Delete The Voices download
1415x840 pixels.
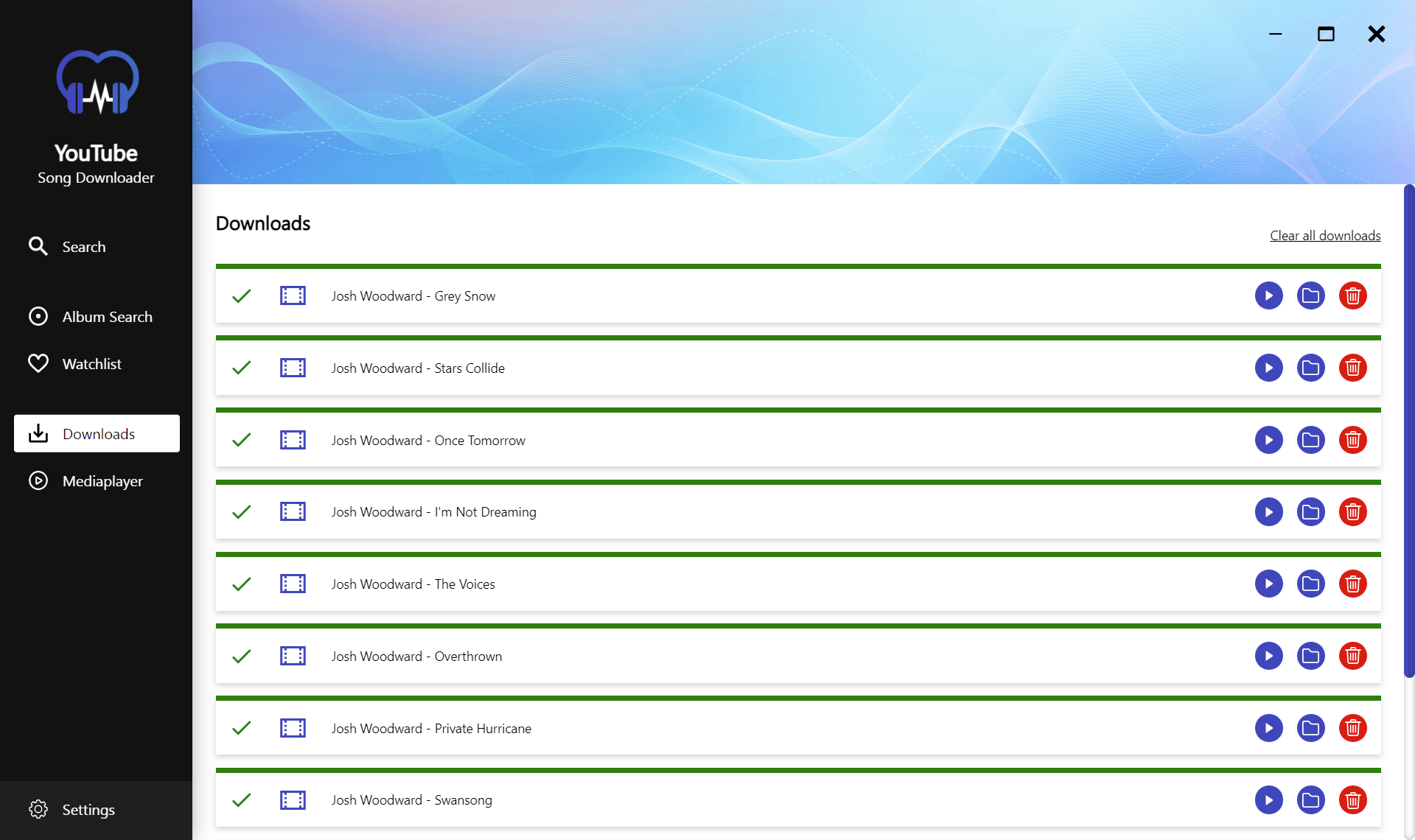(x=1352, y=584)
